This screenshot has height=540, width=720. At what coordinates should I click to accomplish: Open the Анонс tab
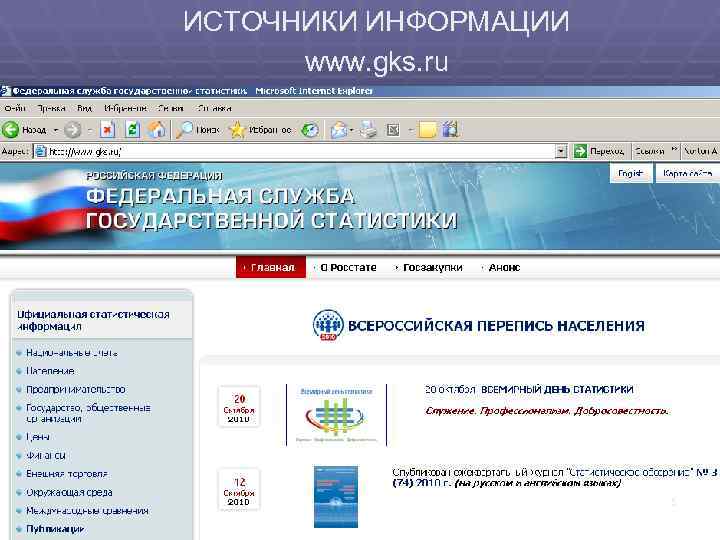[x=504, y=267]
